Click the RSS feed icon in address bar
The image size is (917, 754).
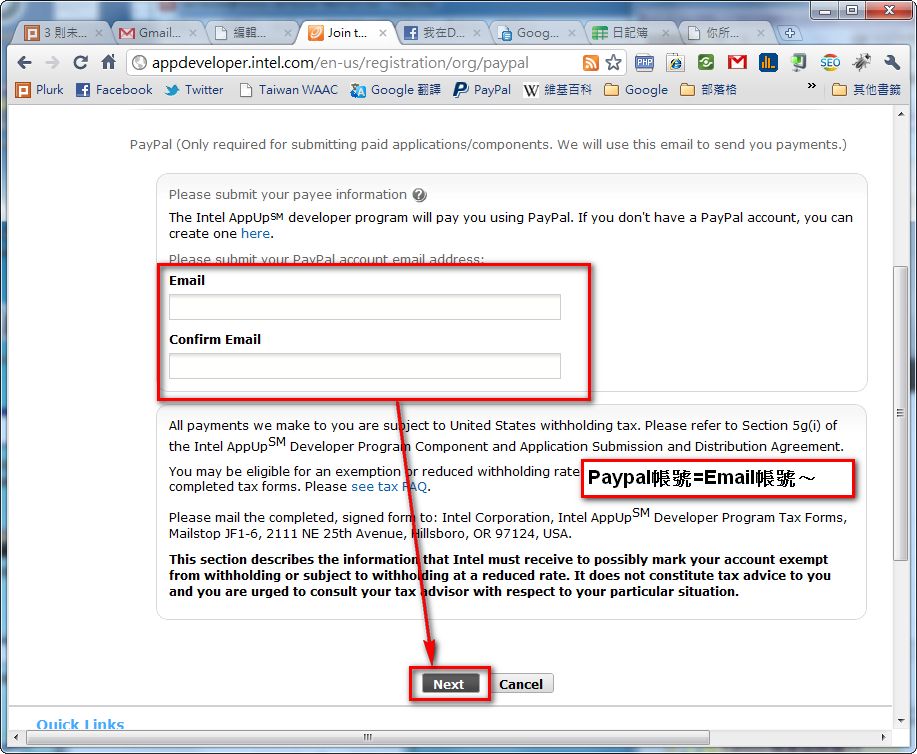(x=591, y=63)
